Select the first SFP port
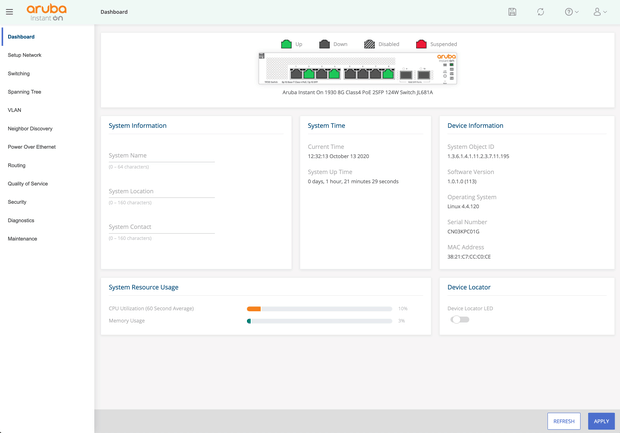 pos(406,74)
